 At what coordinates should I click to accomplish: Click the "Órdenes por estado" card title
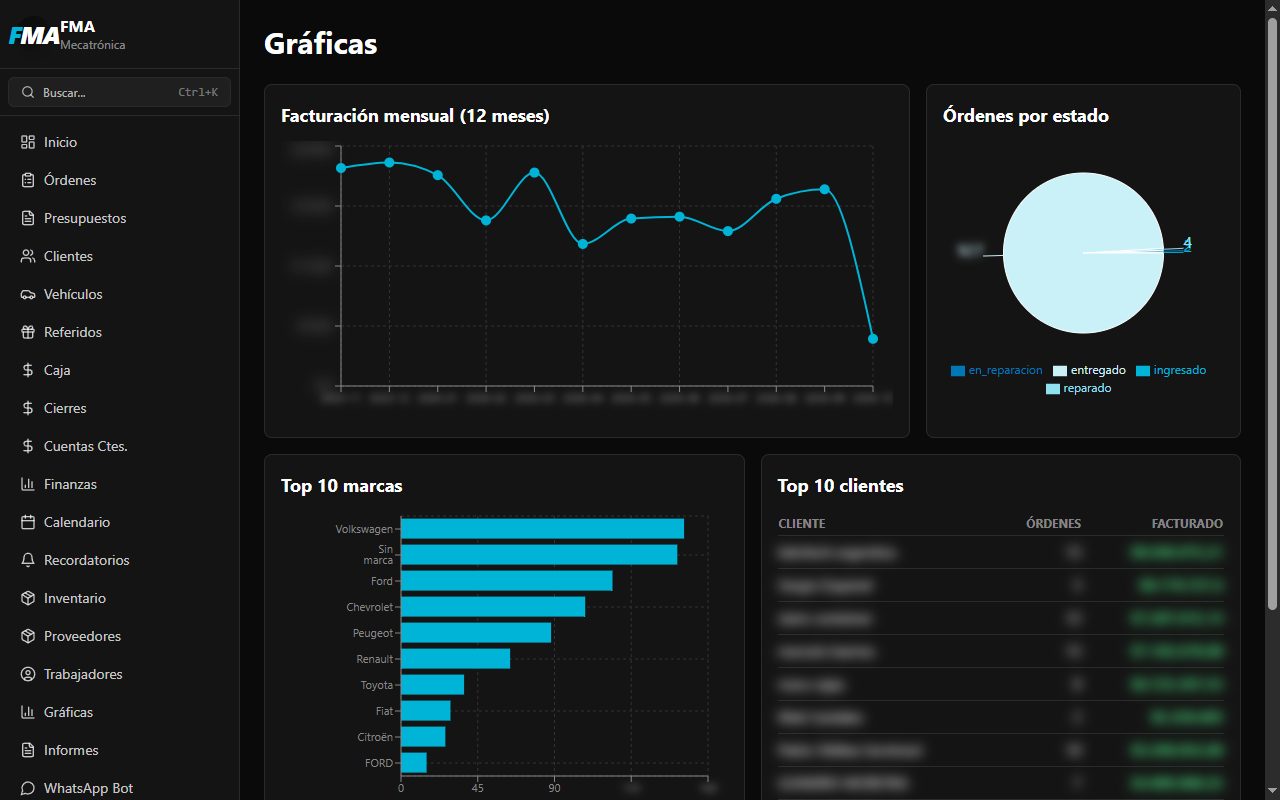1026,116
